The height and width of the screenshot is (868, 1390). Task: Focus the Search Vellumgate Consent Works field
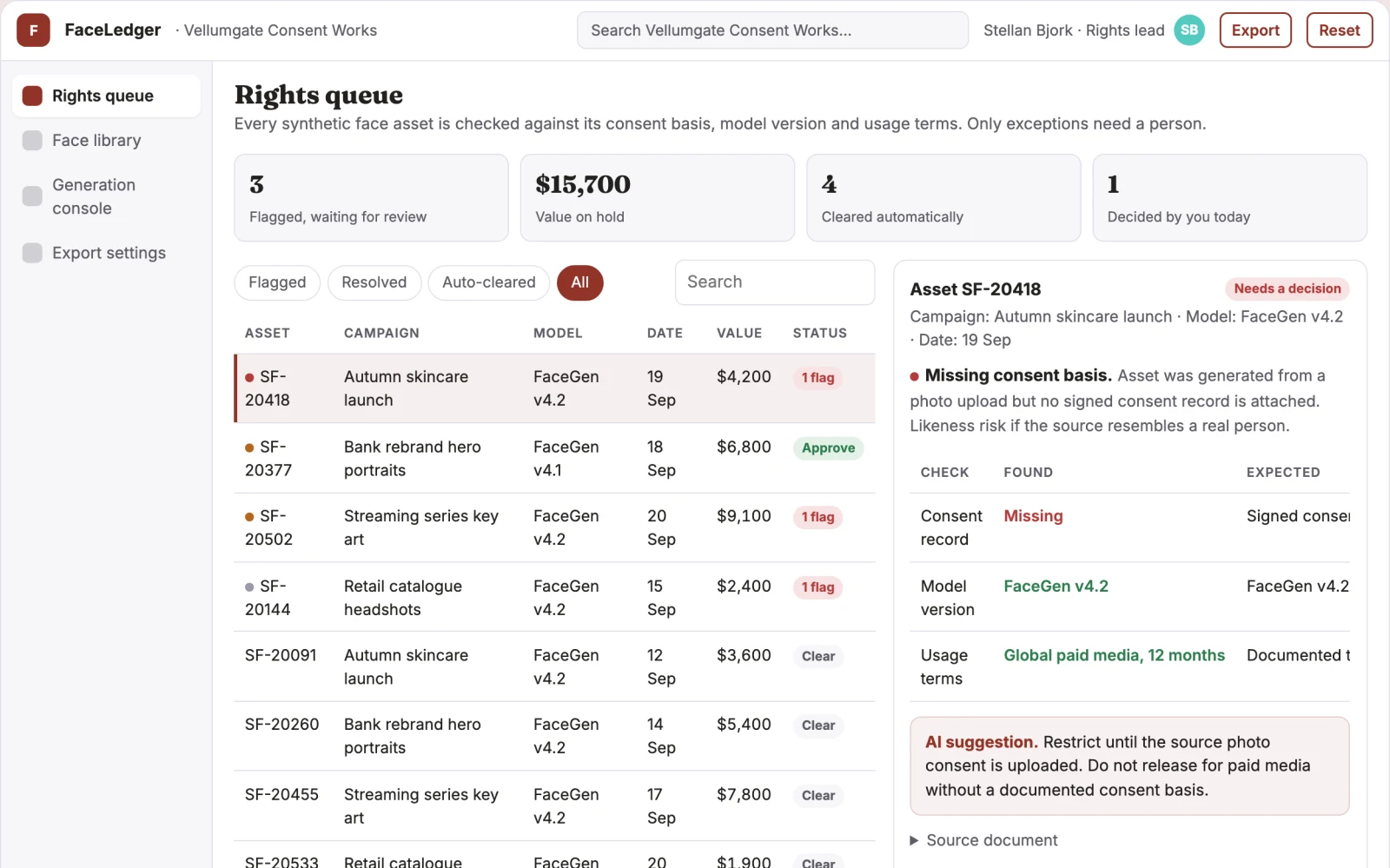click(x=772, y=30)
